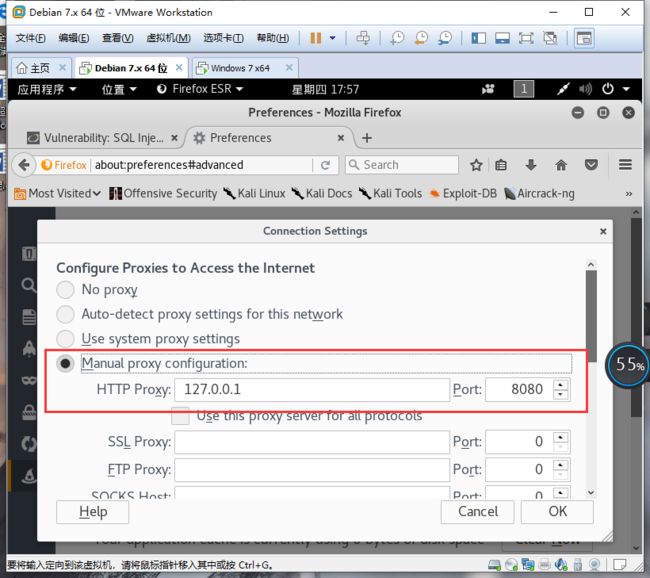This screenshot has height=578, width=650.
Task: Open the 编辑(E) menu
Action: [x=74, y=38]
